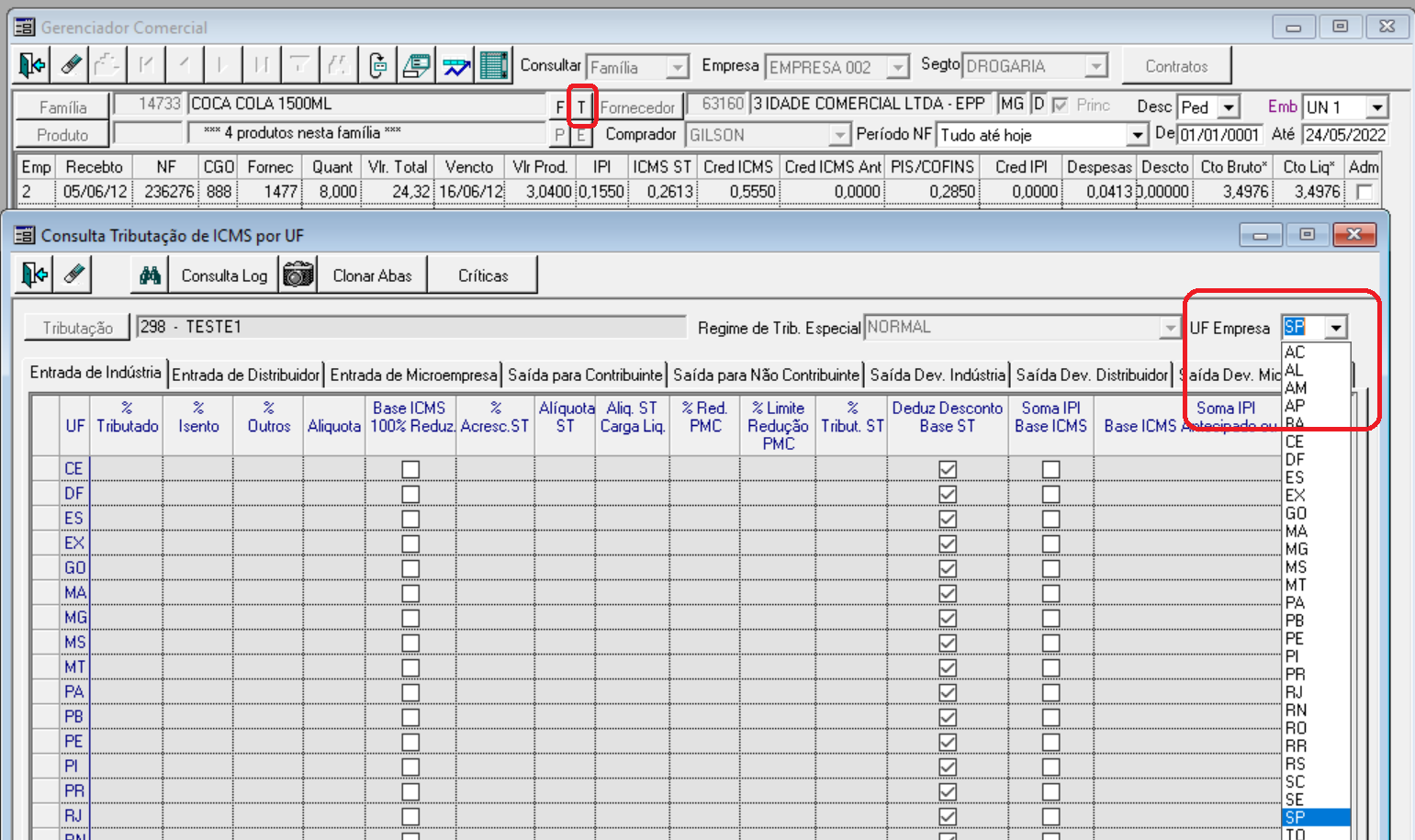Check Base ICMS 100% Reduz. for RJ row

[x=410, y=816]
